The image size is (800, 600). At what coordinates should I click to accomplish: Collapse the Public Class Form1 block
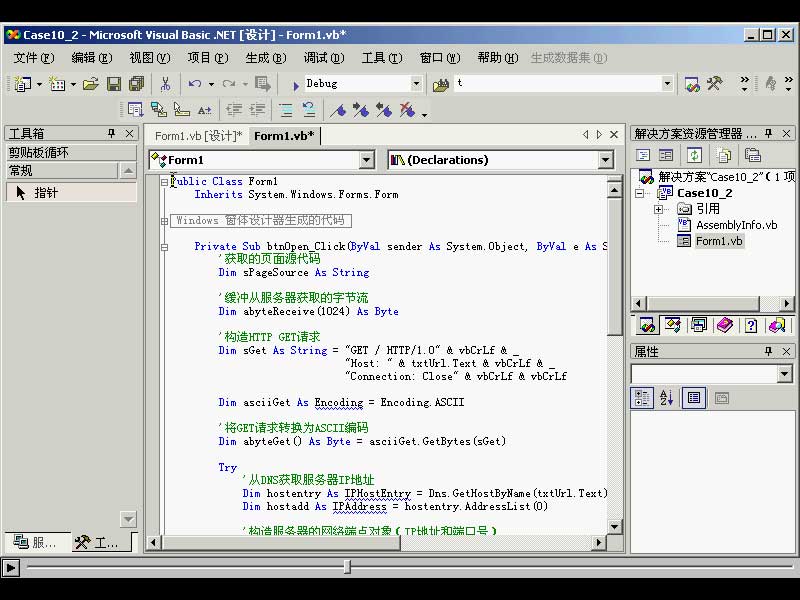(164, 182)
